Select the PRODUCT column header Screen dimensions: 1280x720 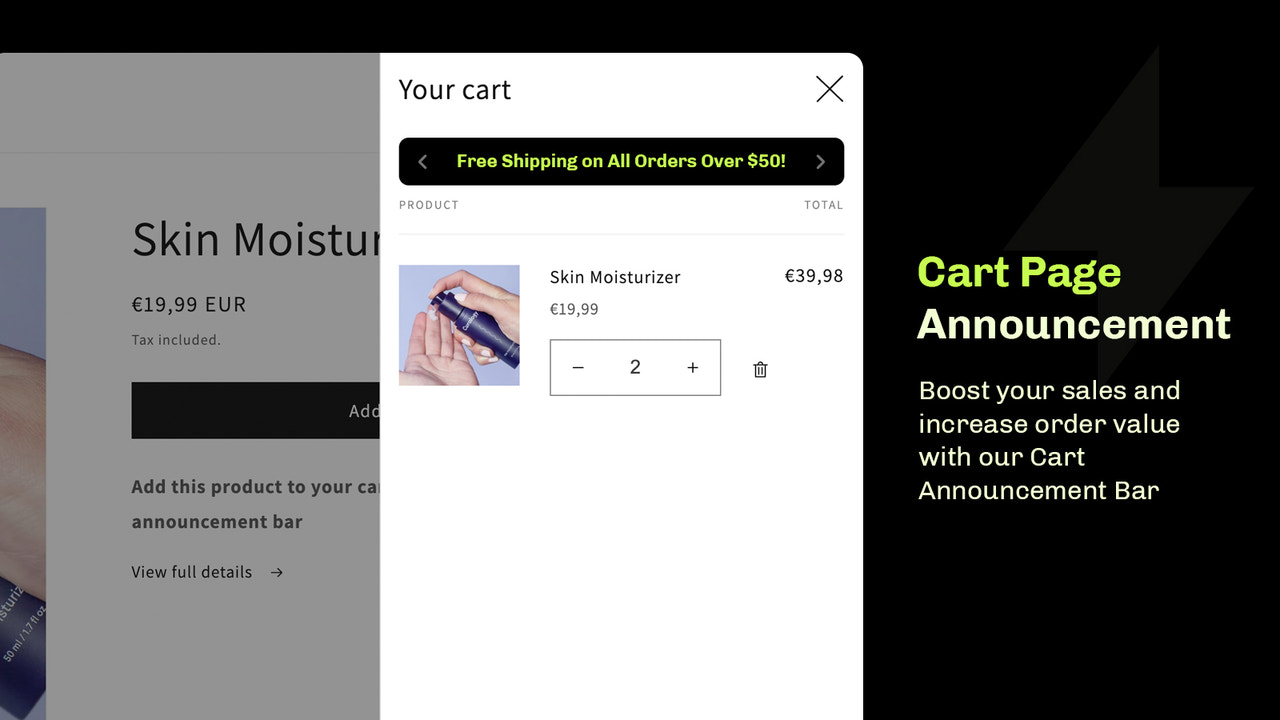coord(429,204)
